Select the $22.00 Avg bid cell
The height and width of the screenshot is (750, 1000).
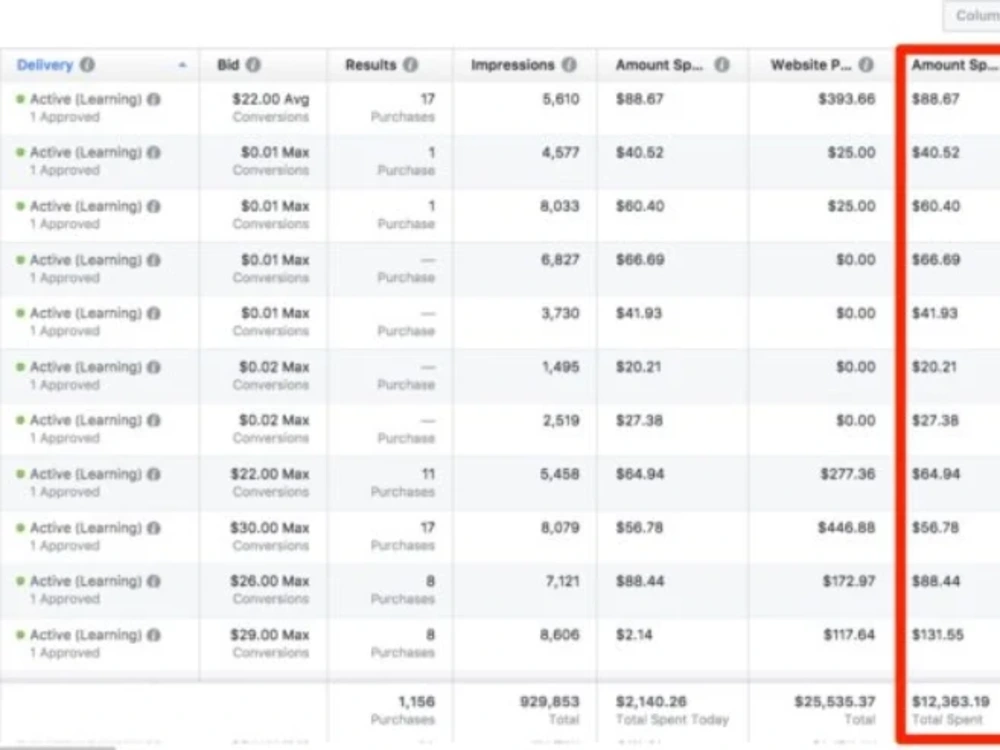[270, 99]
